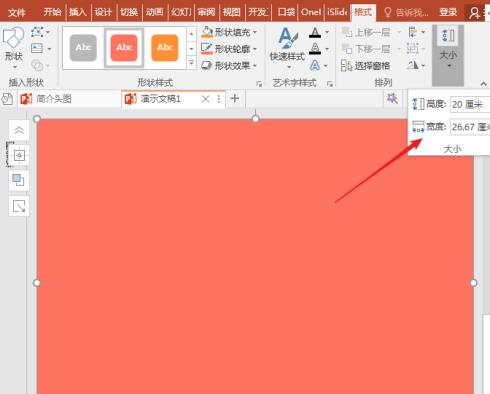This screenshot has height=394, width=490.
Task: Open the text fill dropdown arrow
Action: (327, 32)
